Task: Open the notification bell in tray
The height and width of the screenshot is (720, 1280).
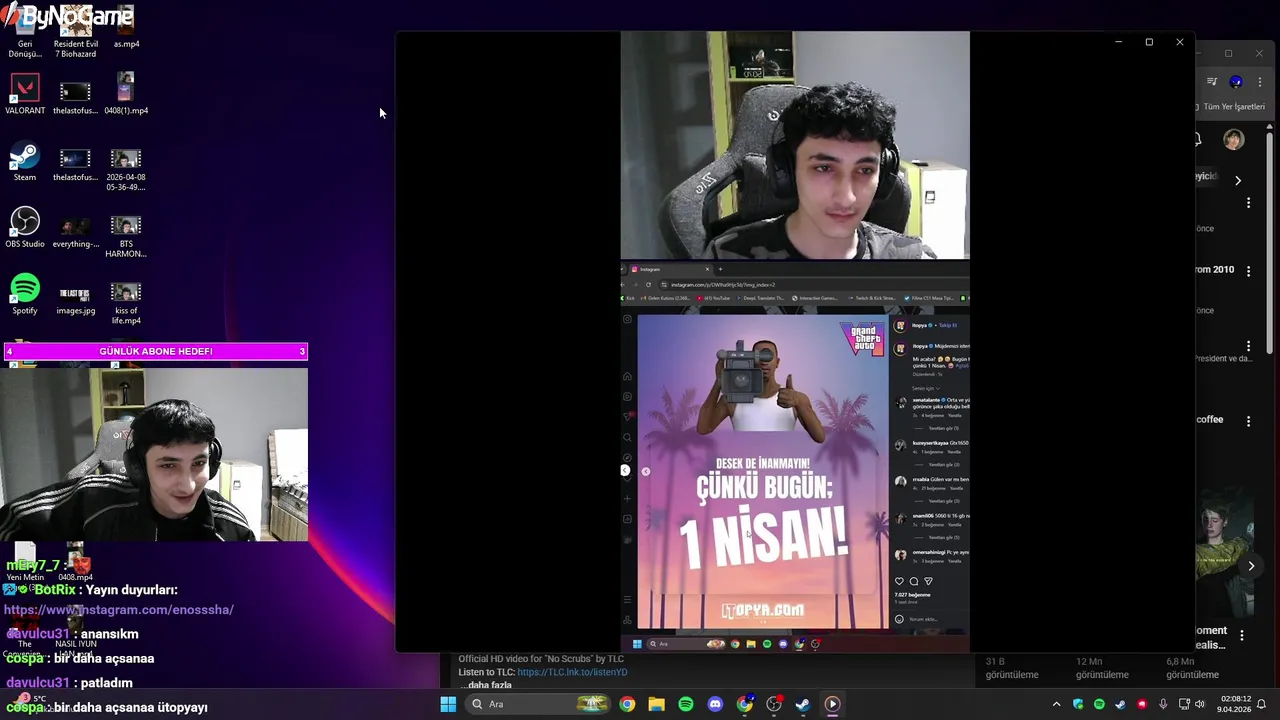Action: pyautogui.click(x=1262, y=704)
